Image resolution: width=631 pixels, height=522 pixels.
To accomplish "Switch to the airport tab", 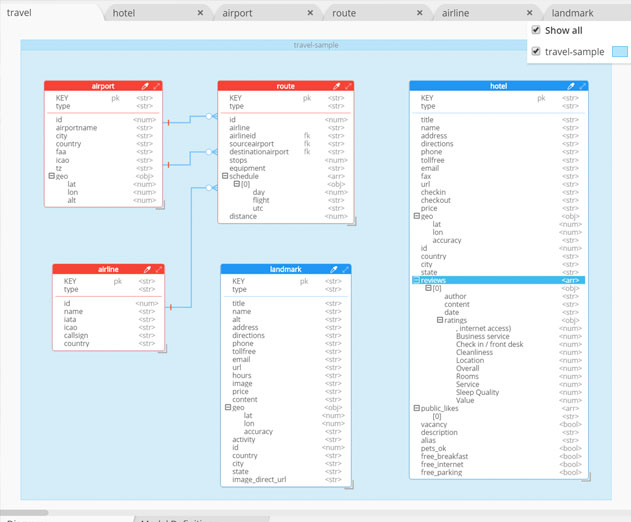I will pyautogui.click(x=237, y=13).
